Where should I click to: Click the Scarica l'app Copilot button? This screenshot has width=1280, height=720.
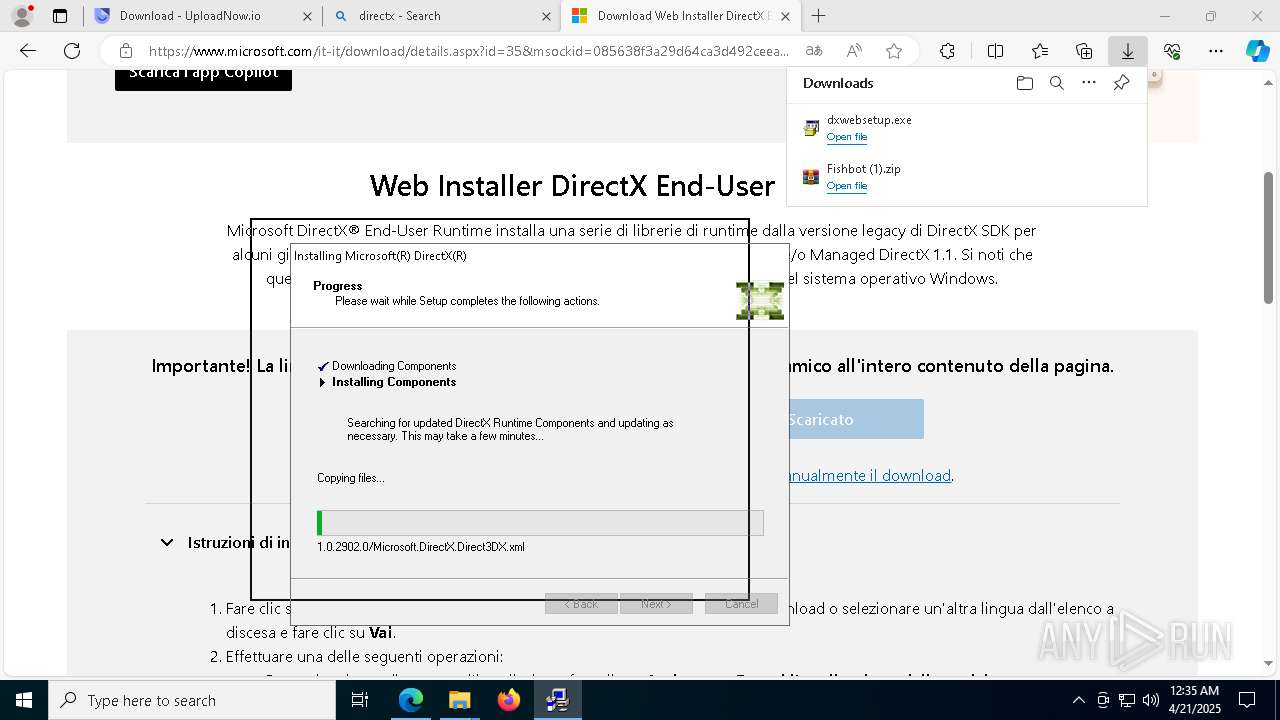click(203, 76)
